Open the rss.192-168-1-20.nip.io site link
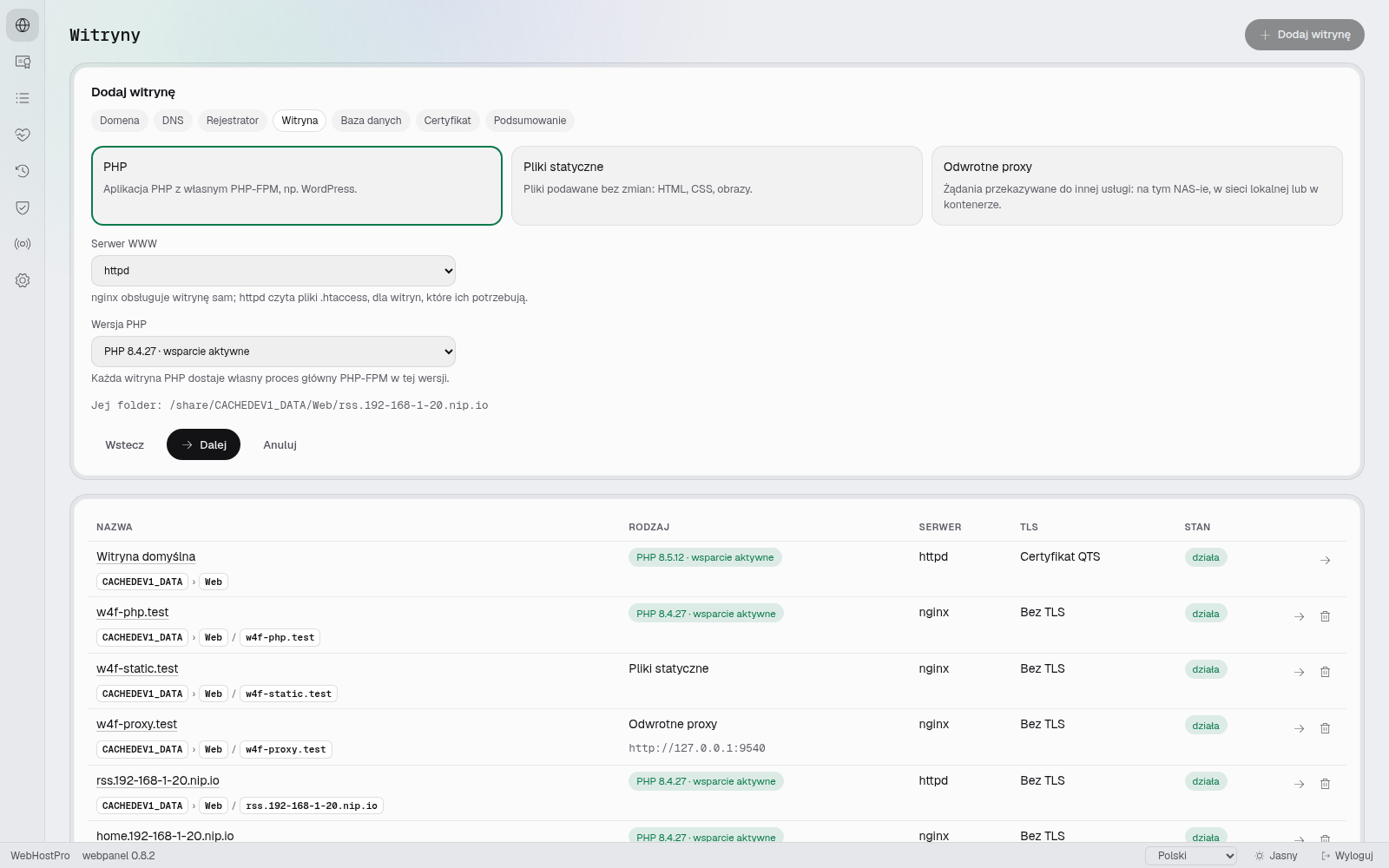 [158, 780]
